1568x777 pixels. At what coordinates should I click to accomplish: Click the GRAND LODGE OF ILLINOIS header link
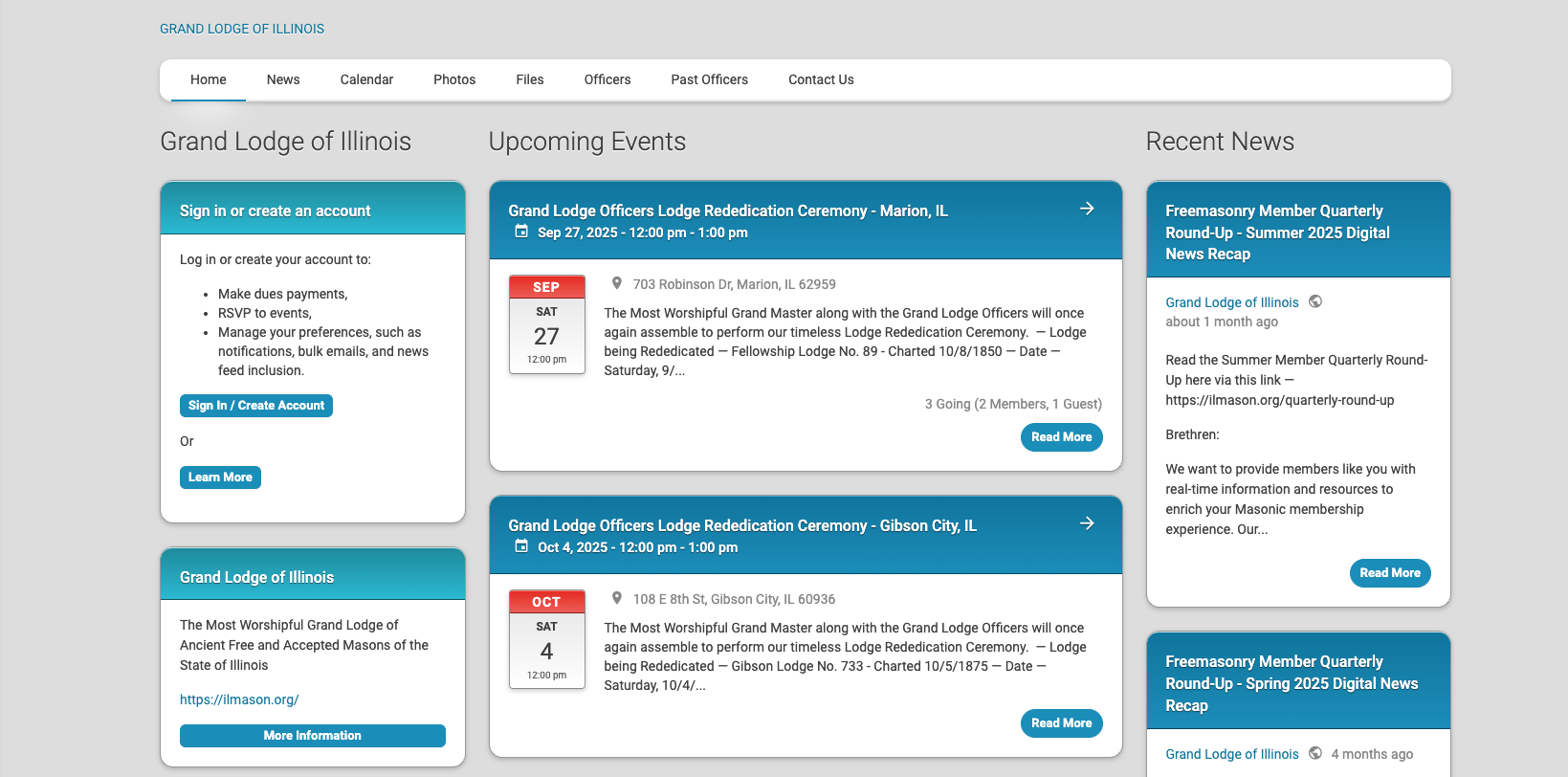pos(242,29)
